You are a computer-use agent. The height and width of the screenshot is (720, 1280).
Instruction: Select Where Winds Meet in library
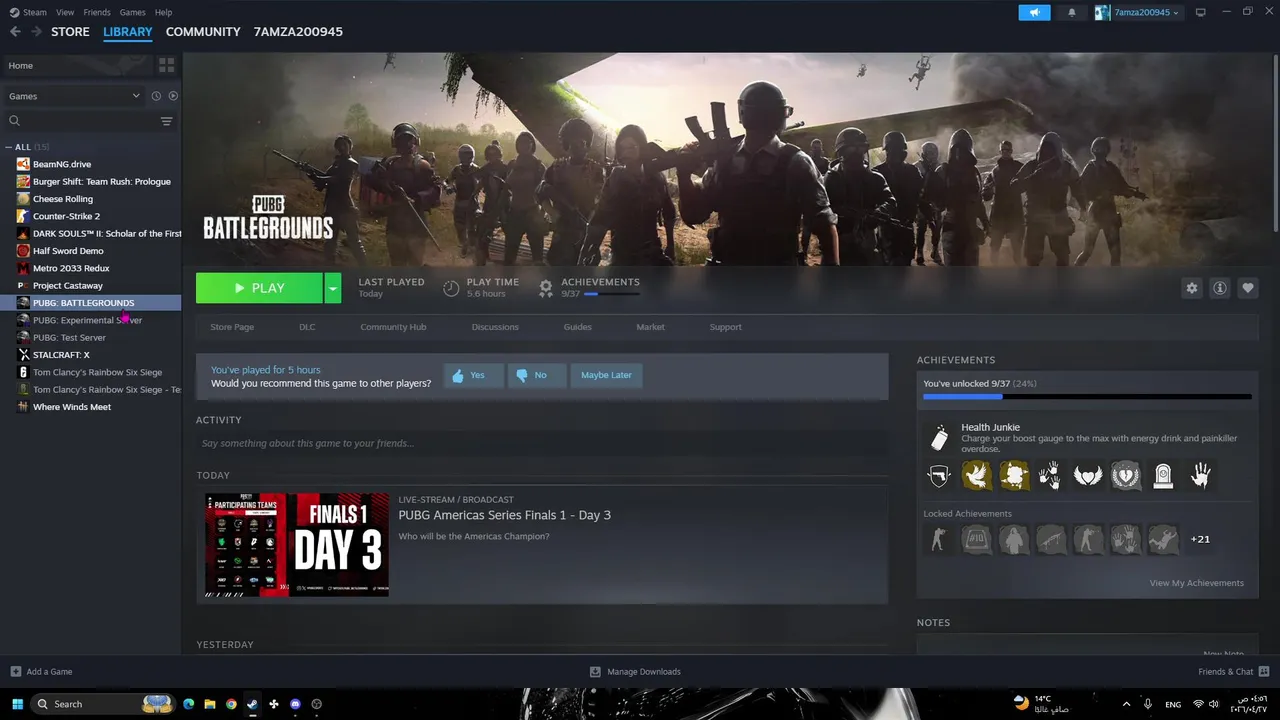pyautogui.click(x=72, y=407)
